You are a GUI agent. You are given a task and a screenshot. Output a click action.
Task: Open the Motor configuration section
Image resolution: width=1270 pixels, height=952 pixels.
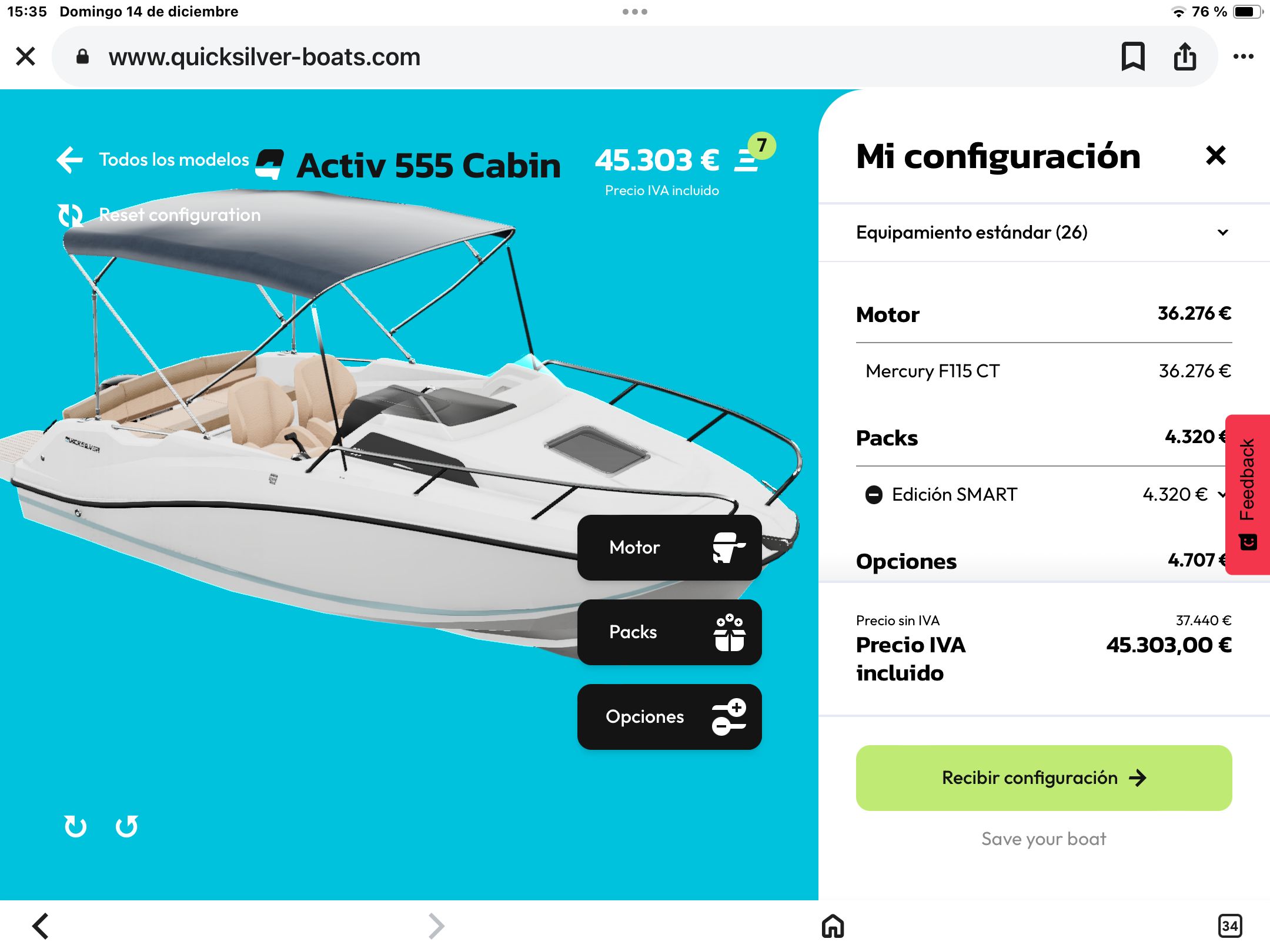pyautogui.click(x=669, y=548)
